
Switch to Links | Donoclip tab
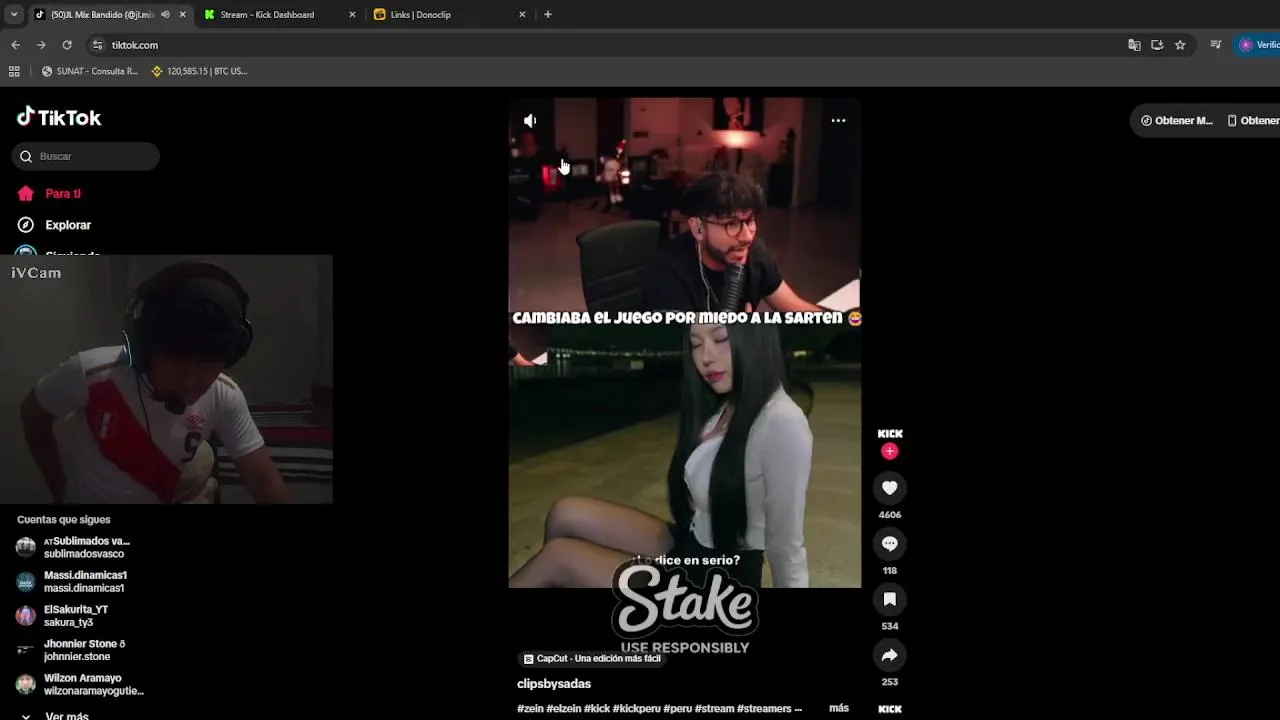point(420,15)
